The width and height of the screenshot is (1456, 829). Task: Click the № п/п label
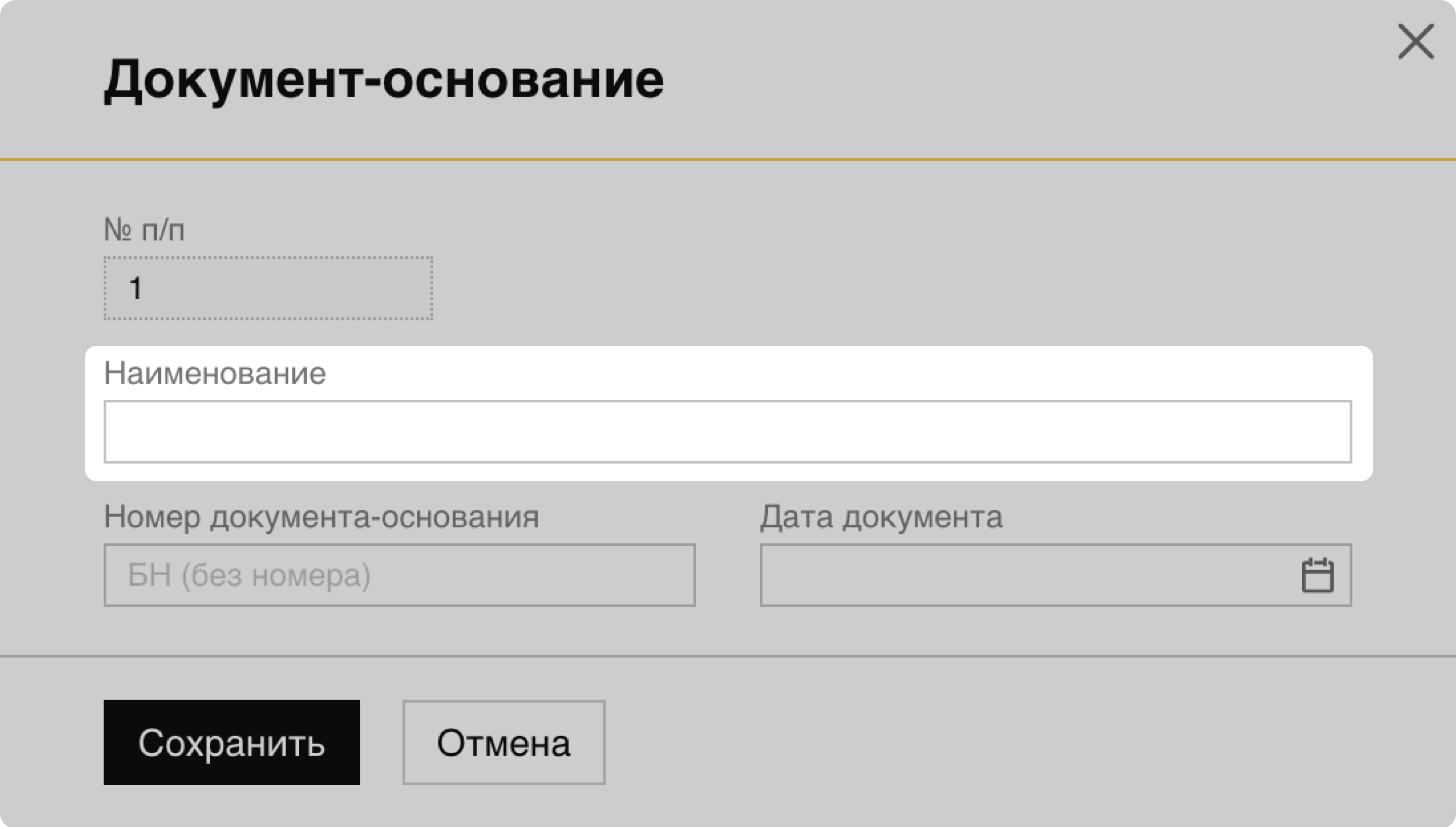[x=144, y=230]
